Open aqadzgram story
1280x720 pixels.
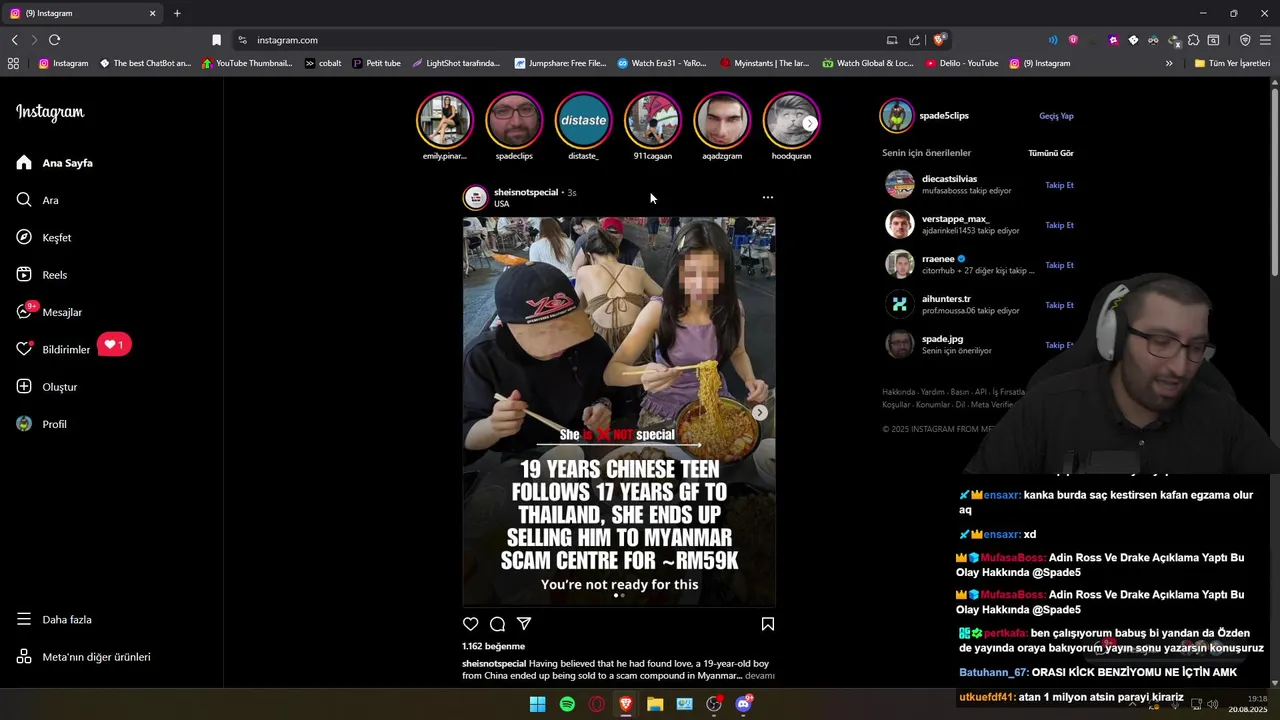(x=722, y=120)
